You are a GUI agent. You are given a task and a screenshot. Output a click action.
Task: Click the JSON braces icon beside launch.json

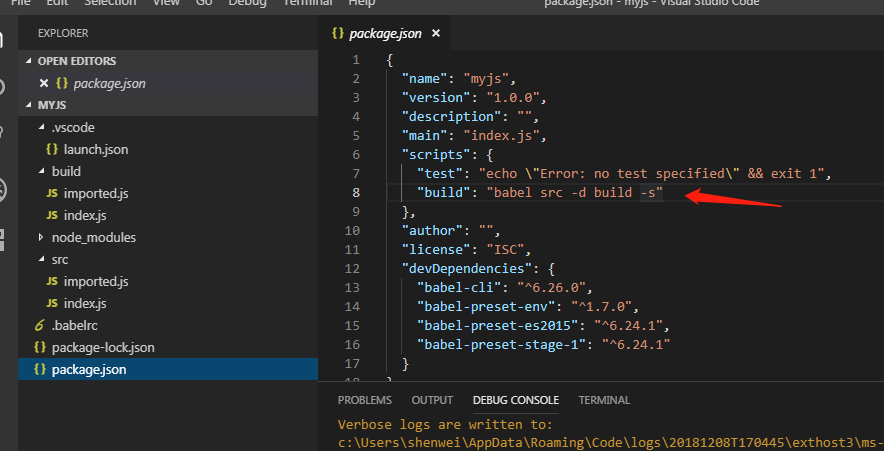point(52,149)
